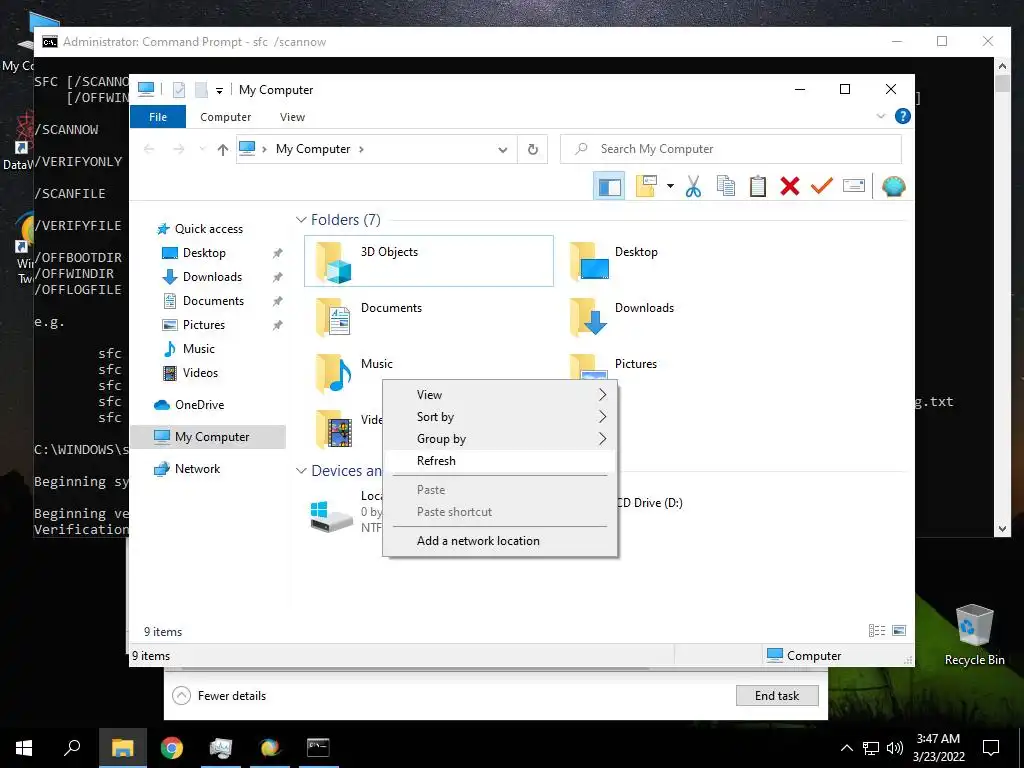Unpin Downloads using its pin icon

(x=278, y=277)
